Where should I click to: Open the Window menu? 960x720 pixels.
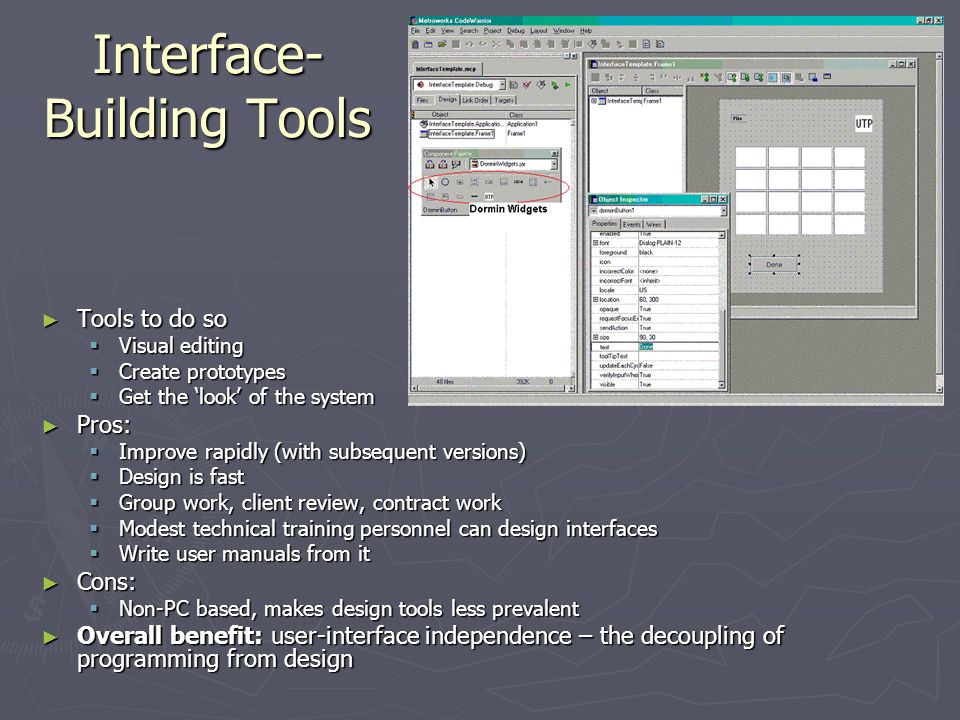coord(563,31)
